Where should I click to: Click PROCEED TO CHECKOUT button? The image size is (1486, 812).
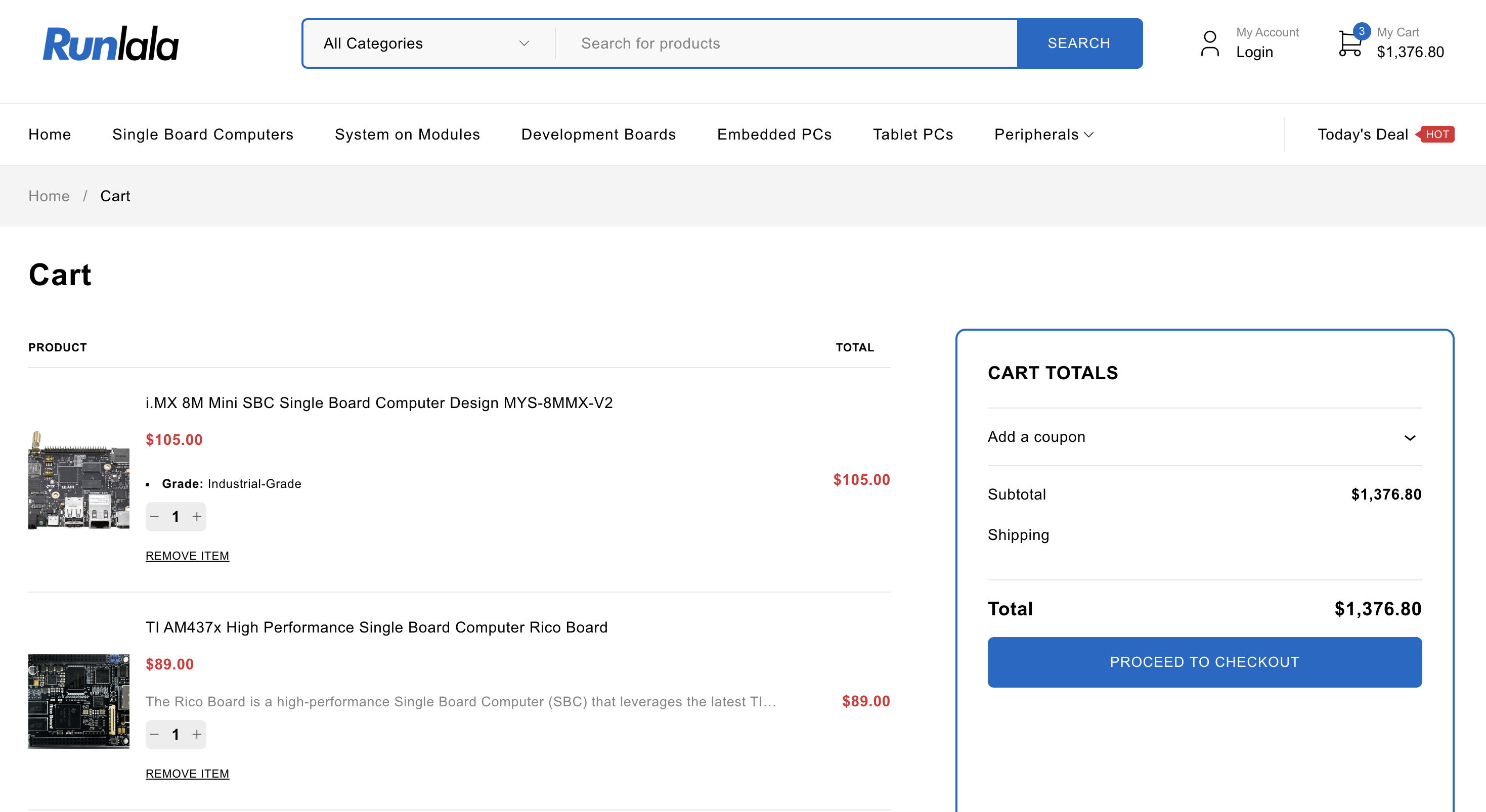click(x=1204, y=662)
